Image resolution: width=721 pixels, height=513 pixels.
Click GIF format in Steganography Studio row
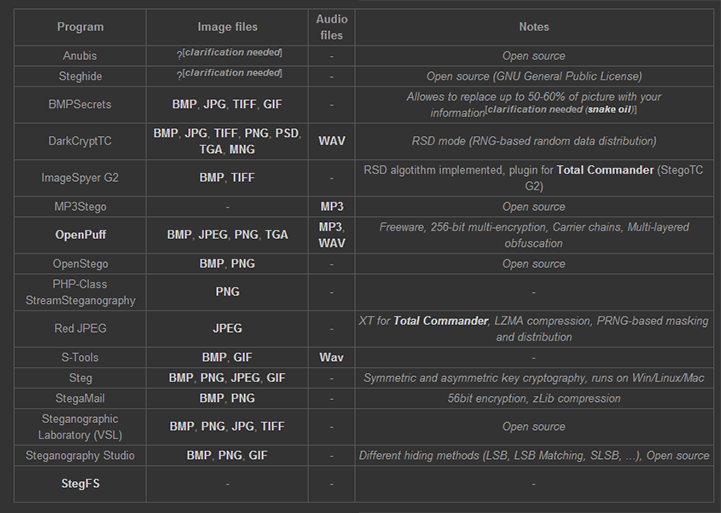258,456
